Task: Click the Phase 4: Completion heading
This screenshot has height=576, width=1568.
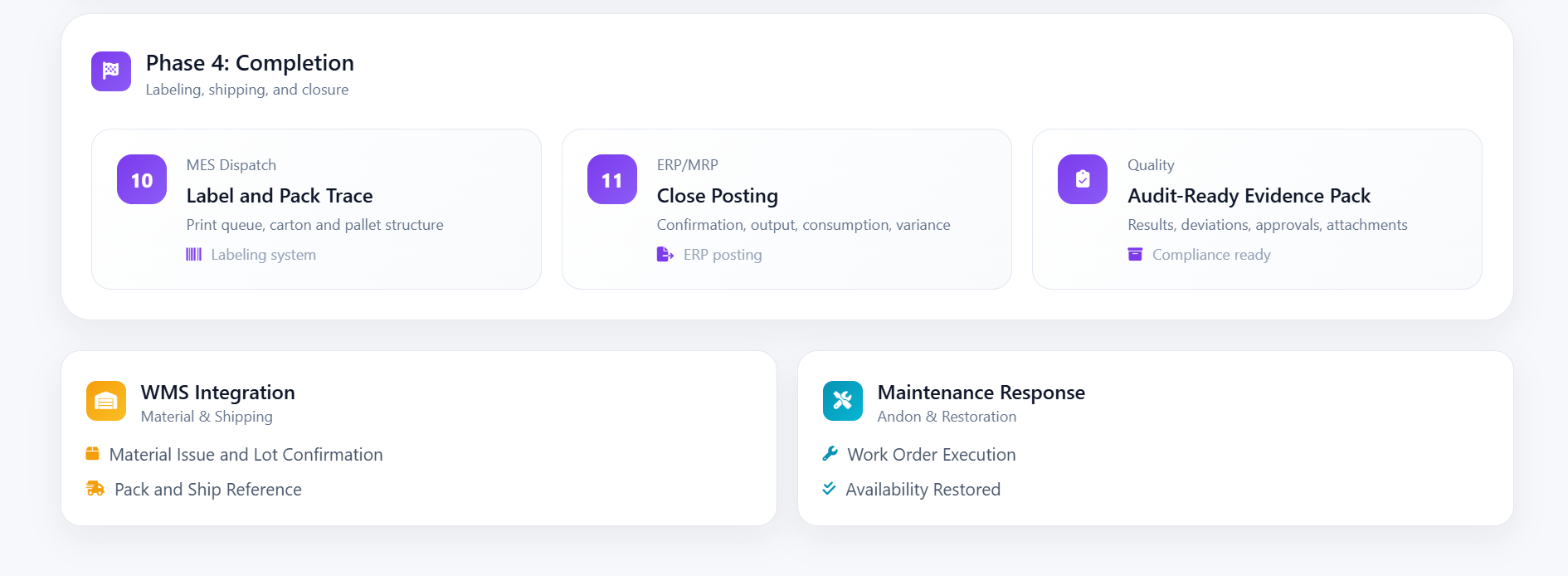Action: 250,63
